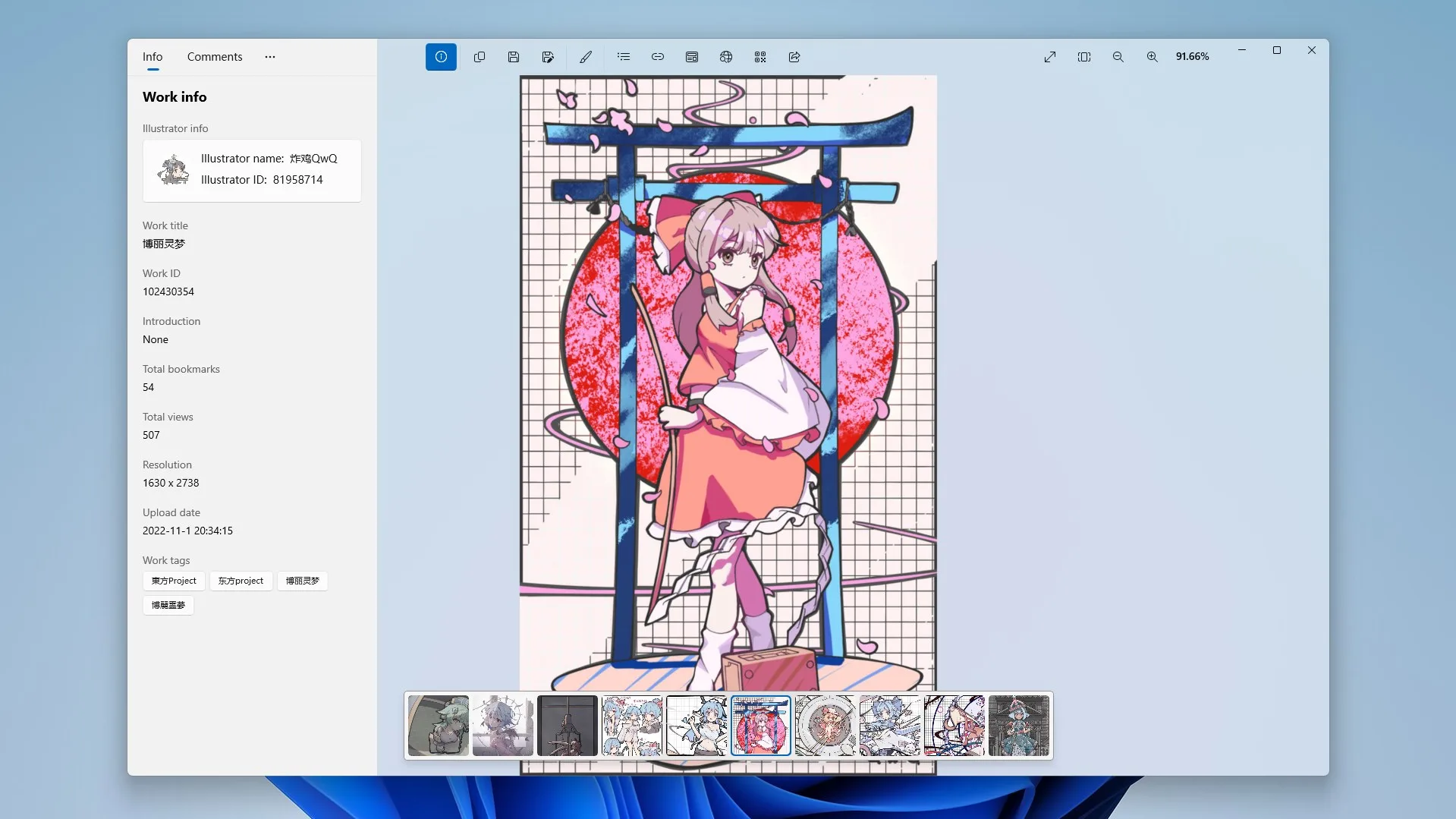Click the fit-to-window bracket icon

point(1084,57)
